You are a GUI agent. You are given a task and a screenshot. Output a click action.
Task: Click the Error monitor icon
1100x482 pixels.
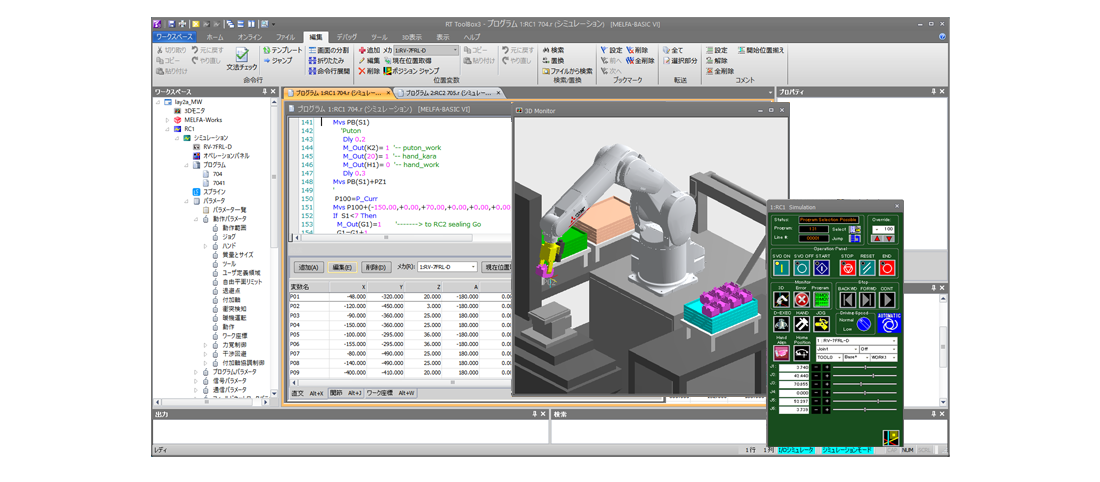click(801, 299)
